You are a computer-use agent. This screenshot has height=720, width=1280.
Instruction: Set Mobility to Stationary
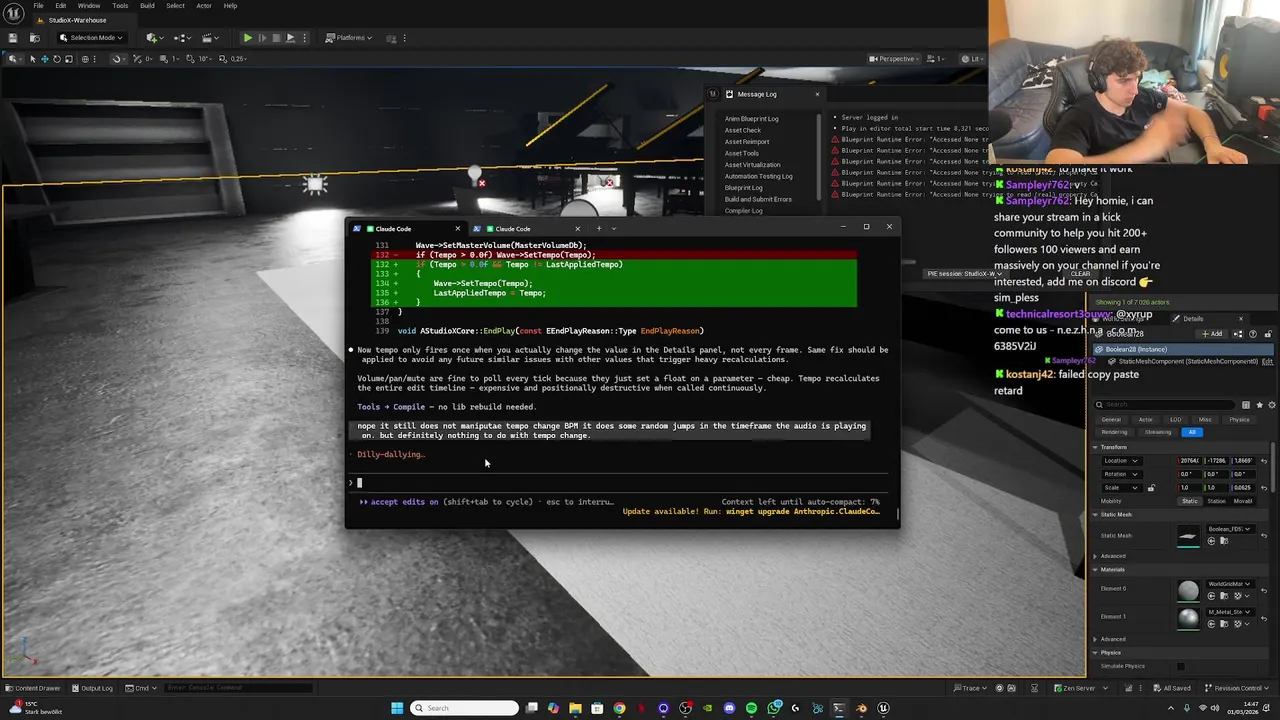click(1217, 501)
